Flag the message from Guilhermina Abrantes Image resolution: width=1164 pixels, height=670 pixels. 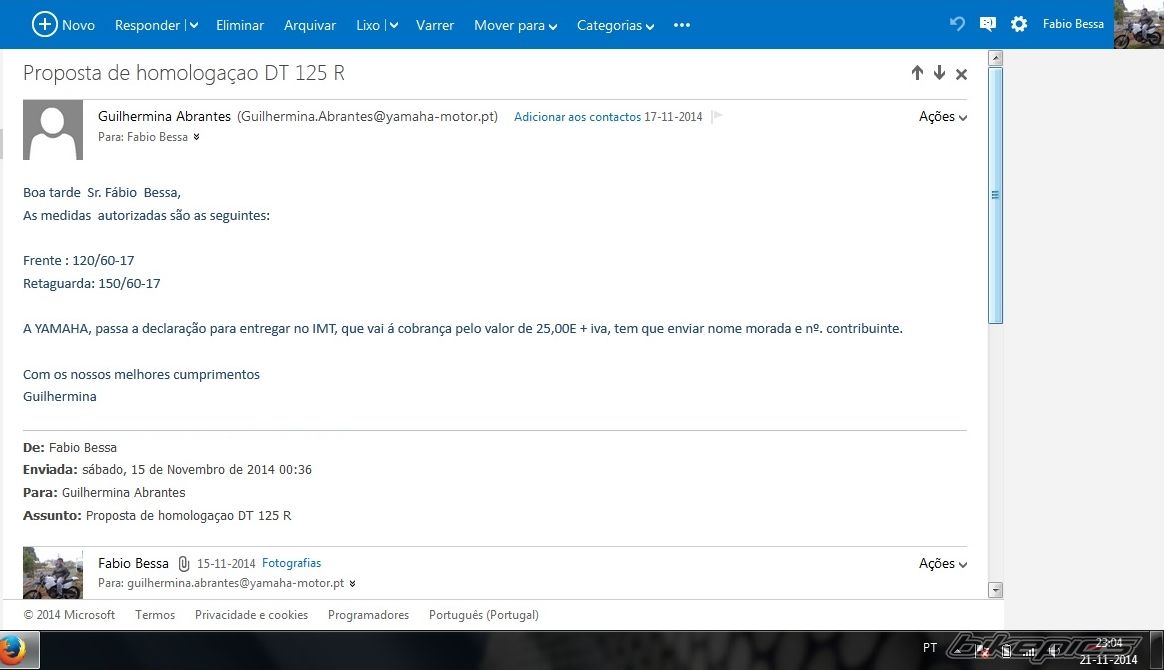[x=716, y=116]
